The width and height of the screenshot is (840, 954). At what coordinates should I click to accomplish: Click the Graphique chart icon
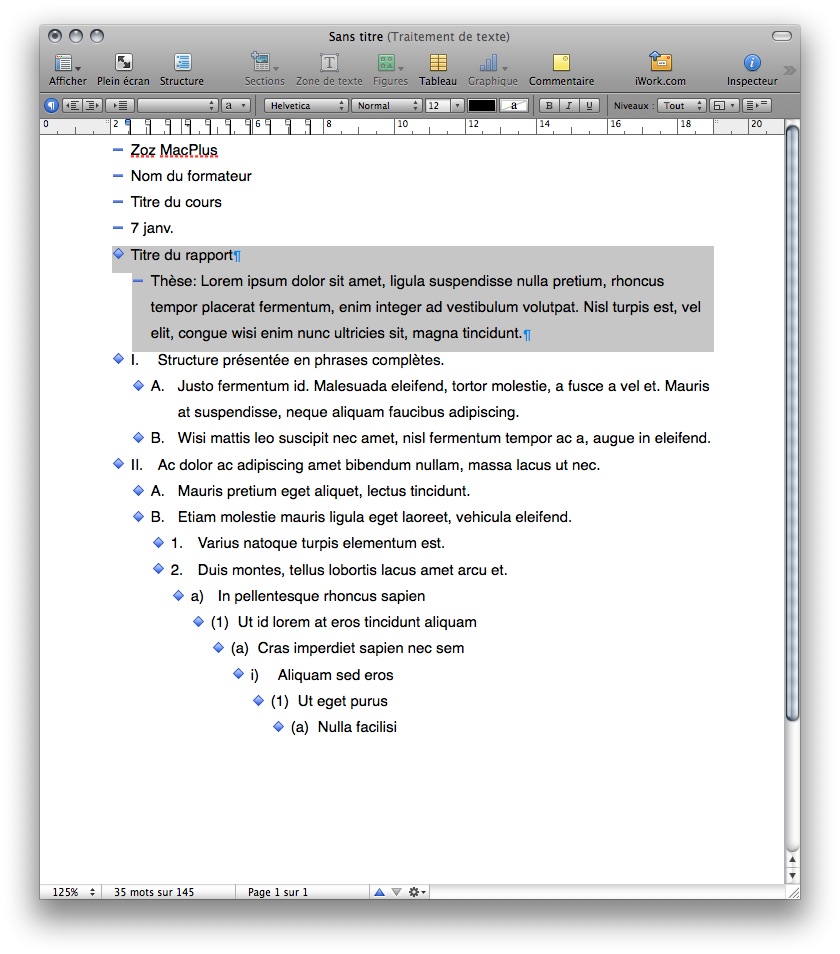coord(491,62)
